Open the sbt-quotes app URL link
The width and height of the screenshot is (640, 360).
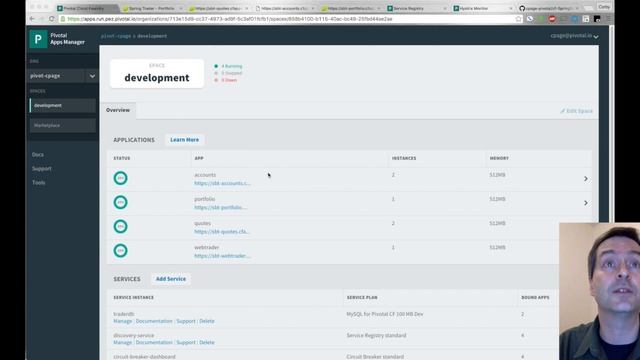(222, 231)
